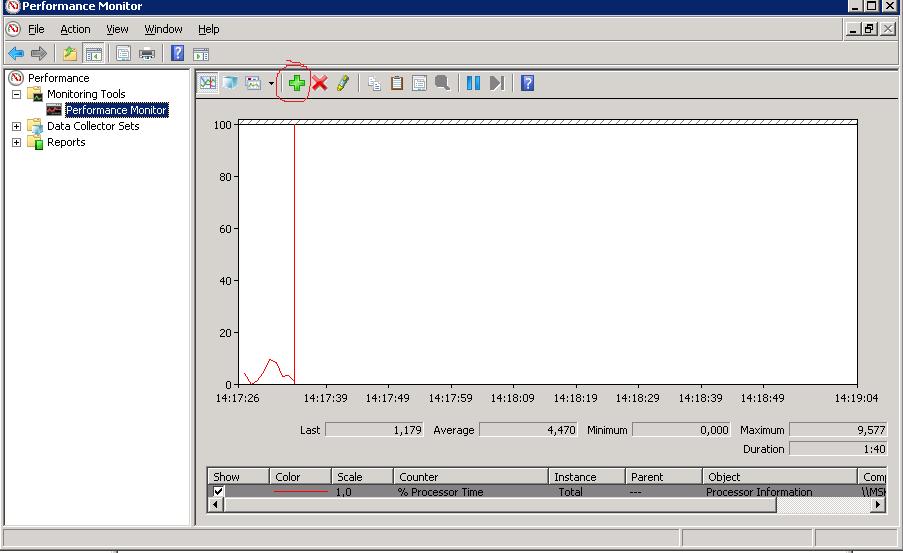Expand the Data Collector Sets node

(x=17, y=126)
